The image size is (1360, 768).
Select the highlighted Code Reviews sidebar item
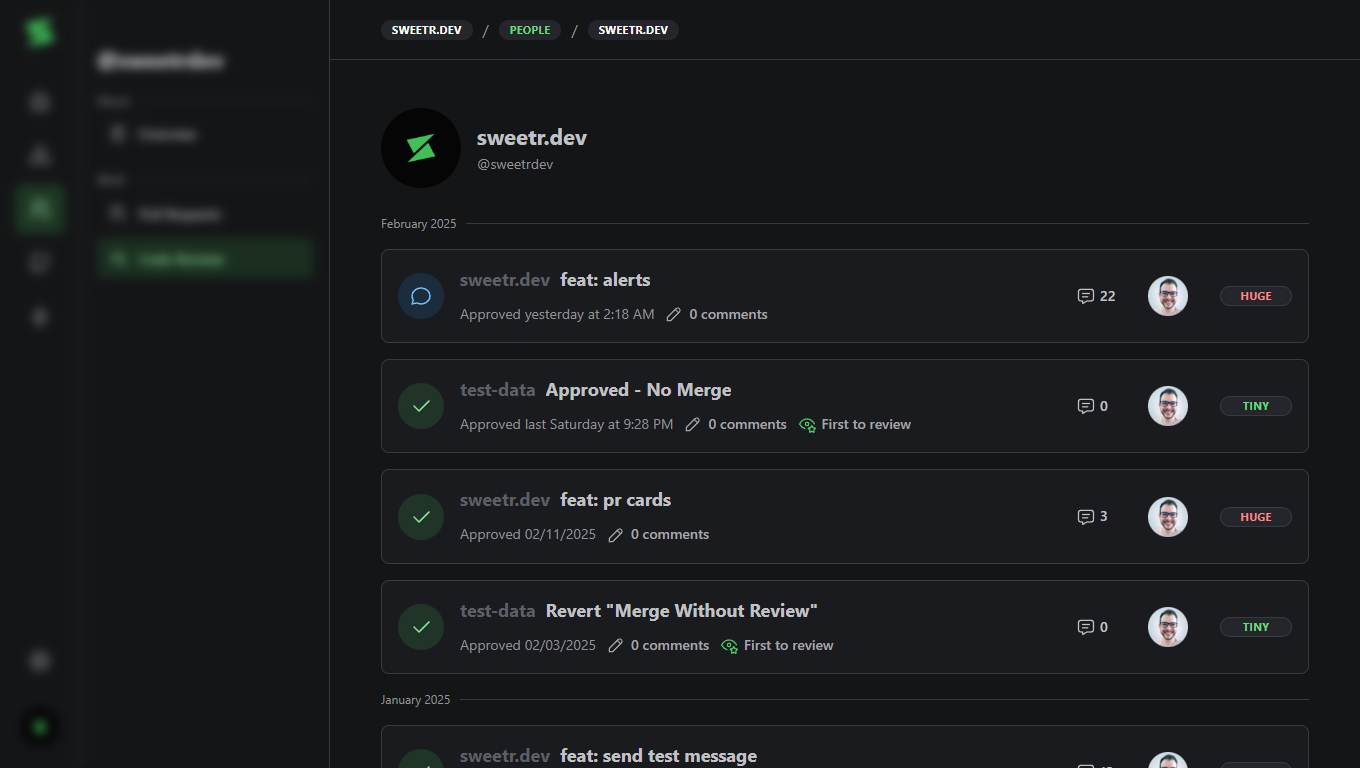(x=205, y=259)
